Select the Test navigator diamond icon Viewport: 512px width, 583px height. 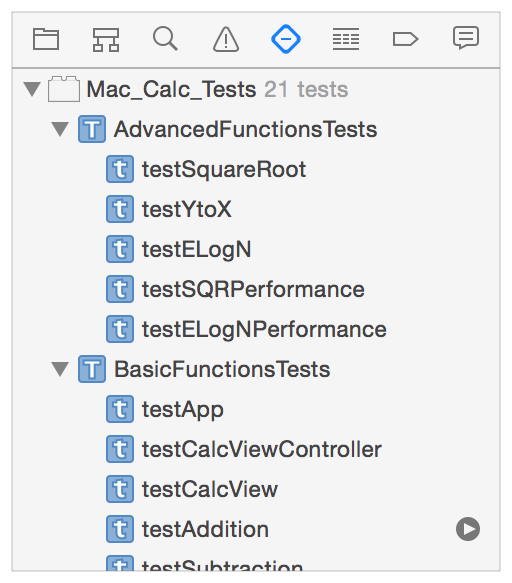(286, 39)
